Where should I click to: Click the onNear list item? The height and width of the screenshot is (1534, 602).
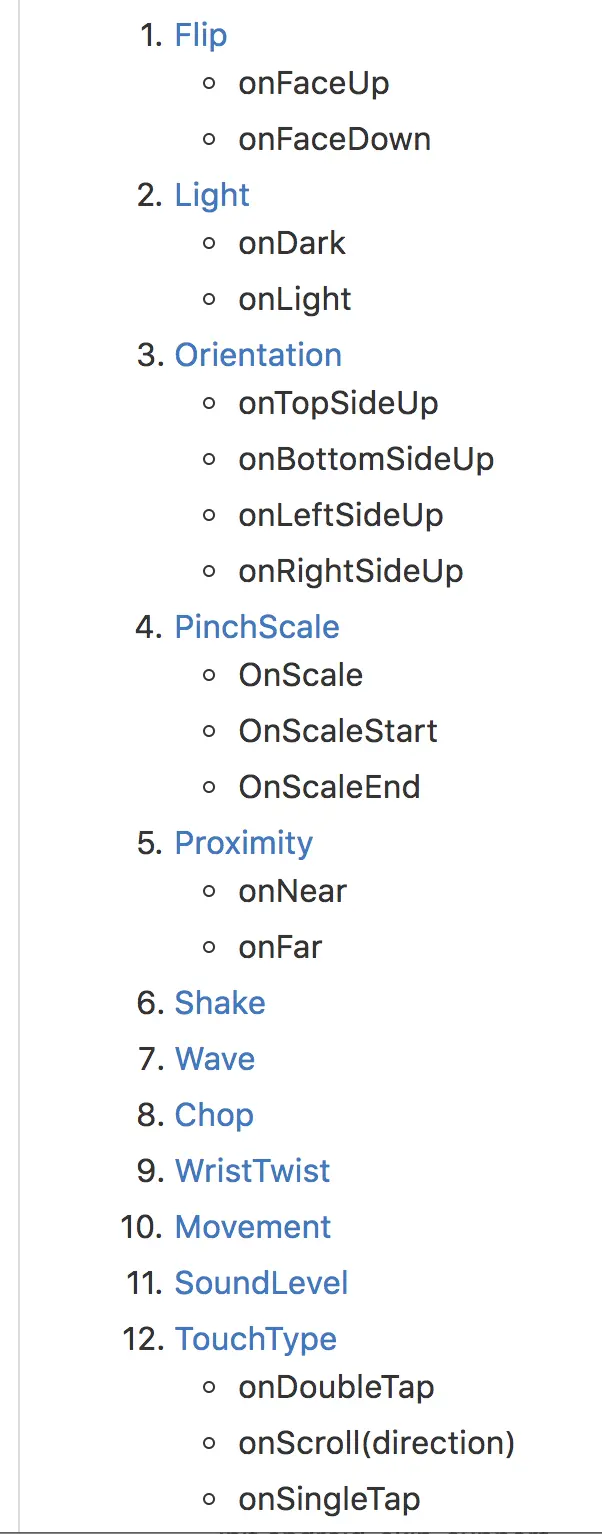tap(292, 892)
